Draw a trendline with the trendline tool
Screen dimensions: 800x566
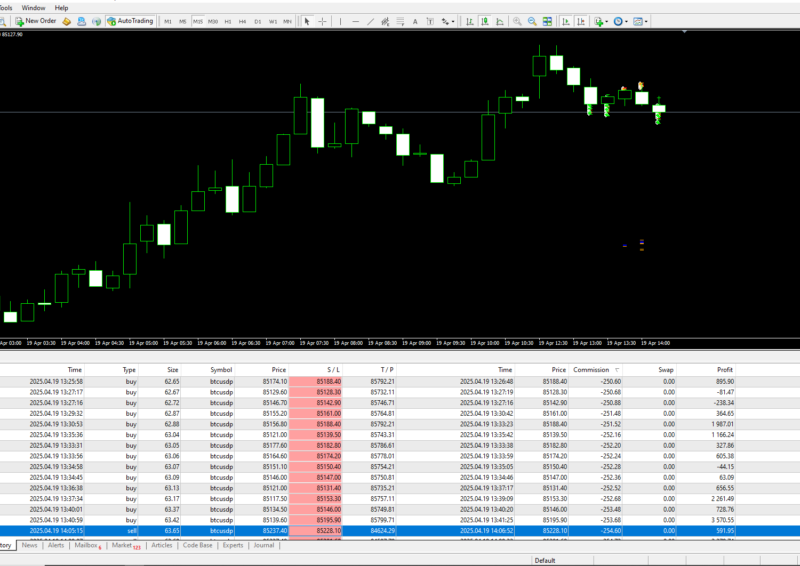pyautogui.click(x=371, y=20)
